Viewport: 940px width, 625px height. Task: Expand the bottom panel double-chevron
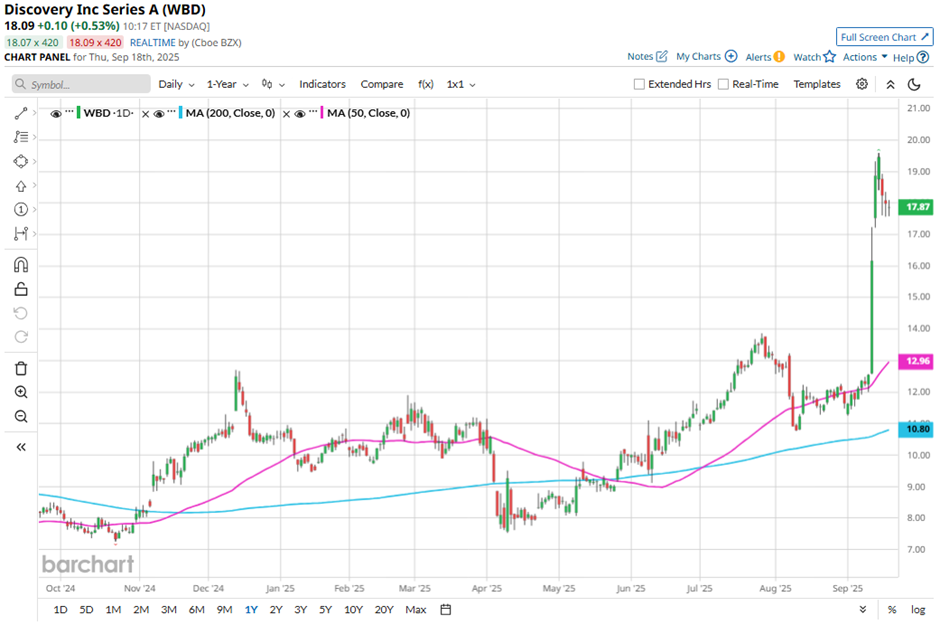click(x=863, y=609)
